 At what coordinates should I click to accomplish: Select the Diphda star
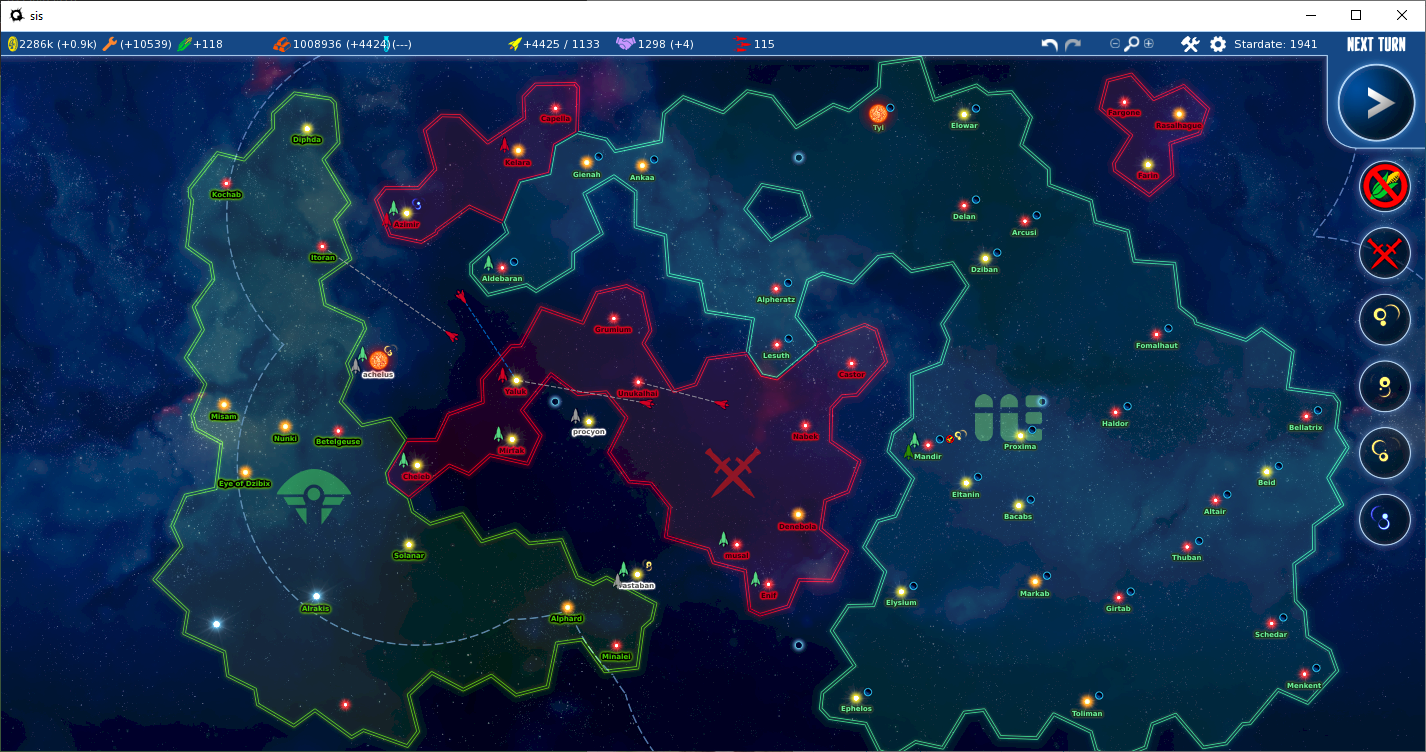pyautogui.click(x=307, y=128)
